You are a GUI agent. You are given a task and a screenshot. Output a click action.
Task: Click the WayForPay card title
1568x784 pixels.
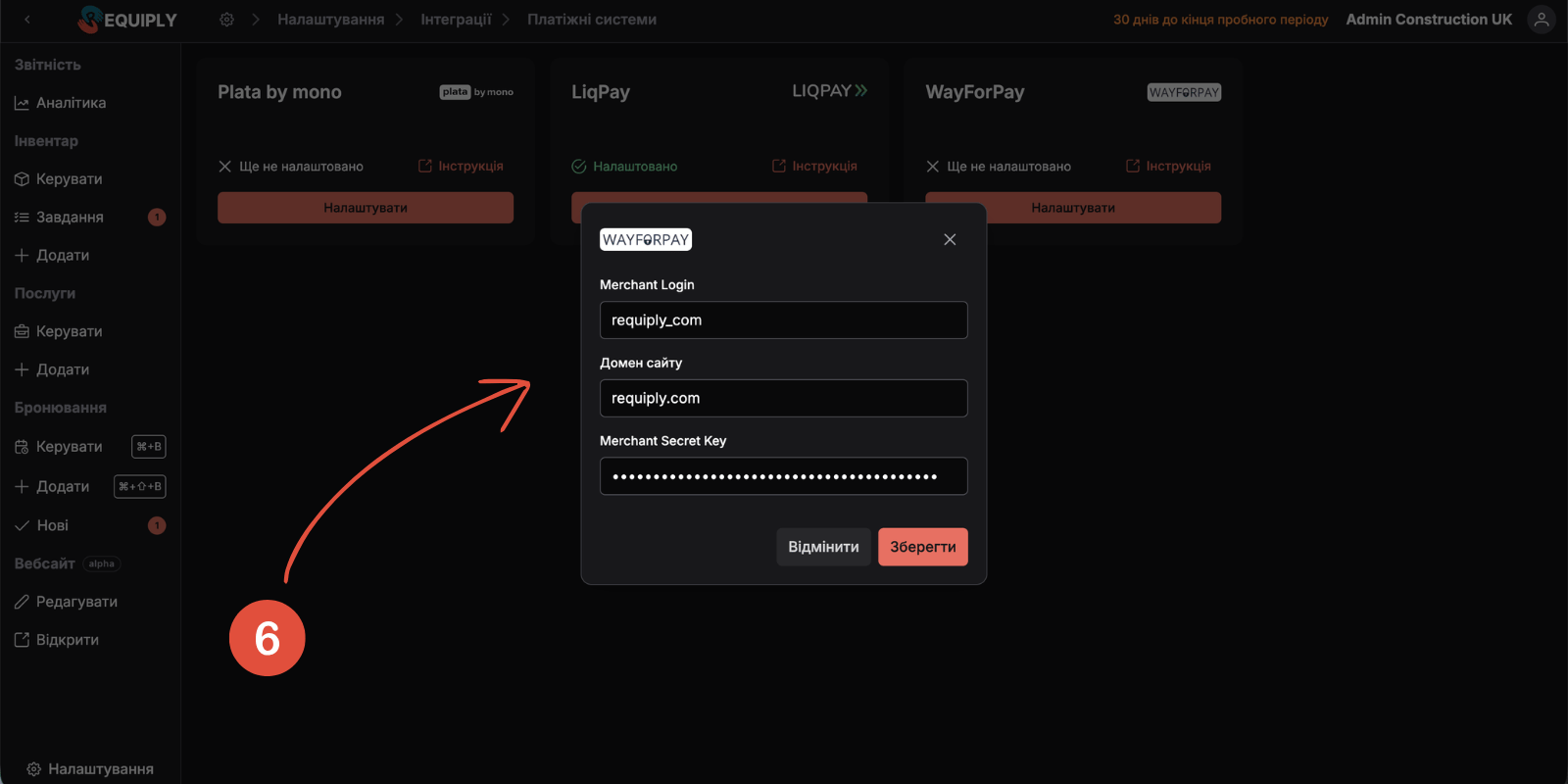975,92
